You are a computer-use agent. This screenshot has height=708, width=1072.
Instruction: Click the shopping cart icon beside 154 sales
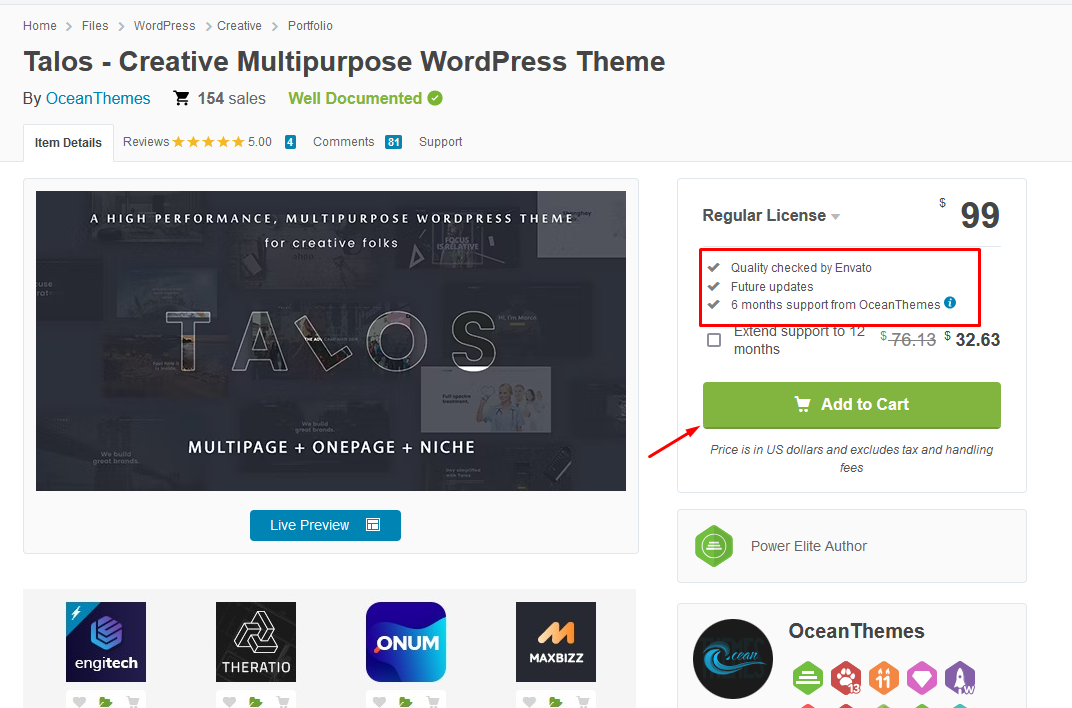181,98
